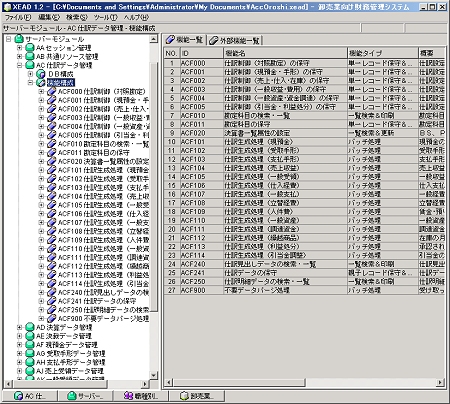Switch to the 外部機能一覧 tab
The width and height of the screenshot is (450, 404).
tap(235, 41)
